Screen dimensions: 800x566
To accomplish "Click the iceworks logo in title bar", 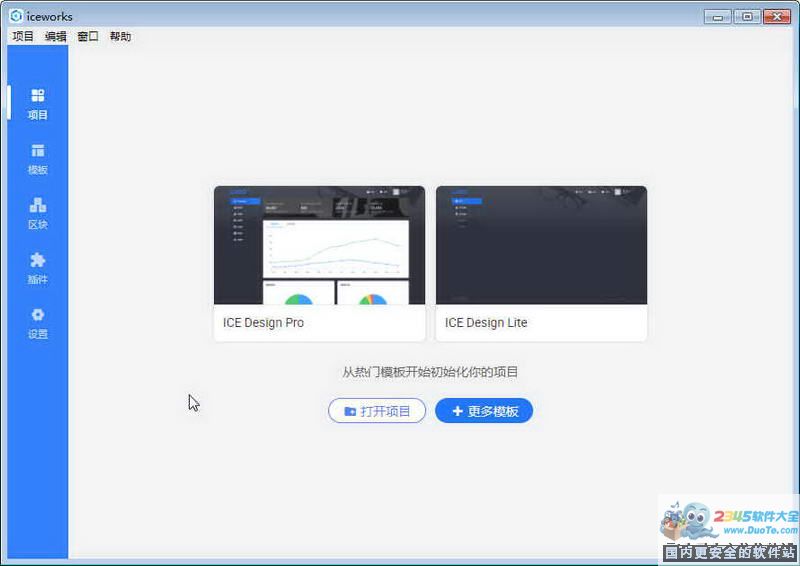I will coord(16,16).
